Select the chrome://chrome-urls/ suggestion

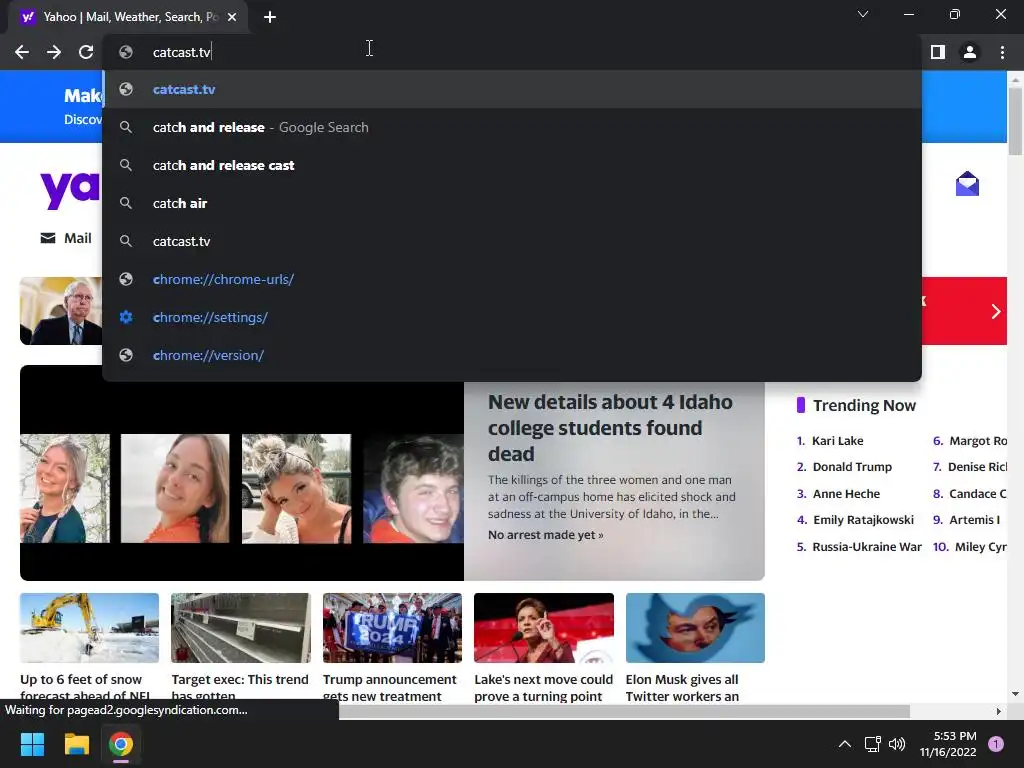click(512, 279)
